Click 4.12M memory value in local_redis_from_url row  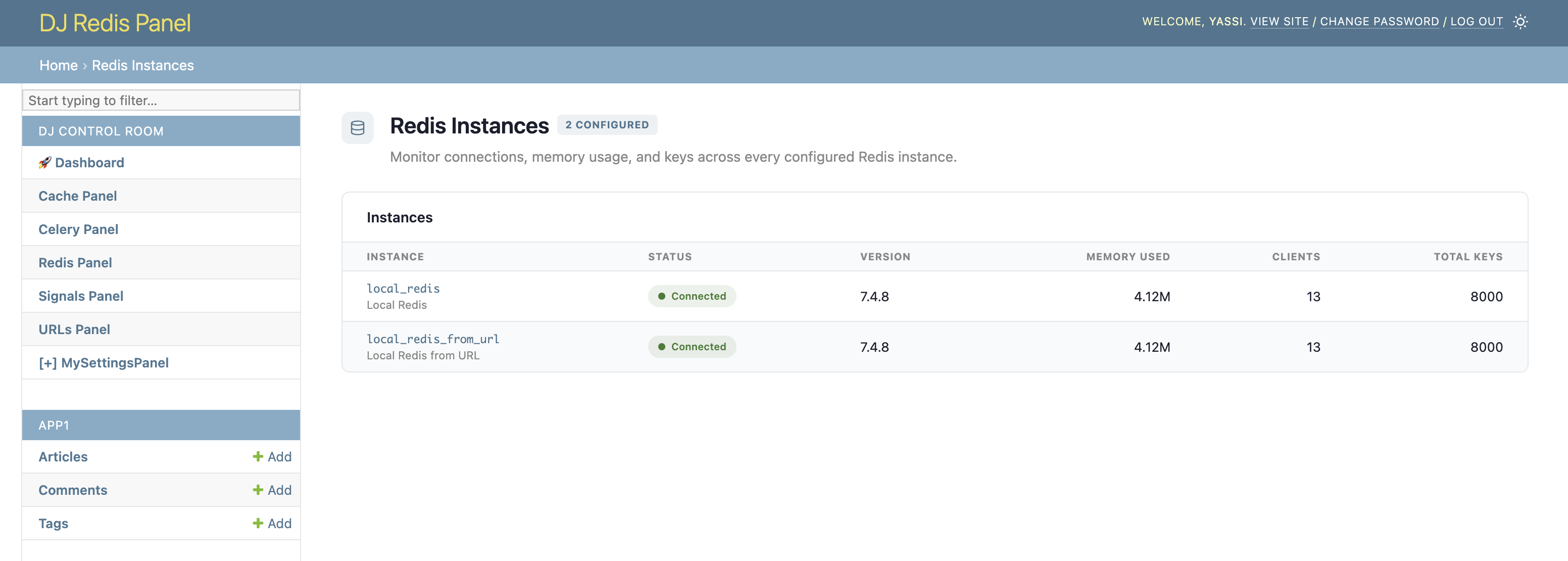click(x=1152, y=347)
